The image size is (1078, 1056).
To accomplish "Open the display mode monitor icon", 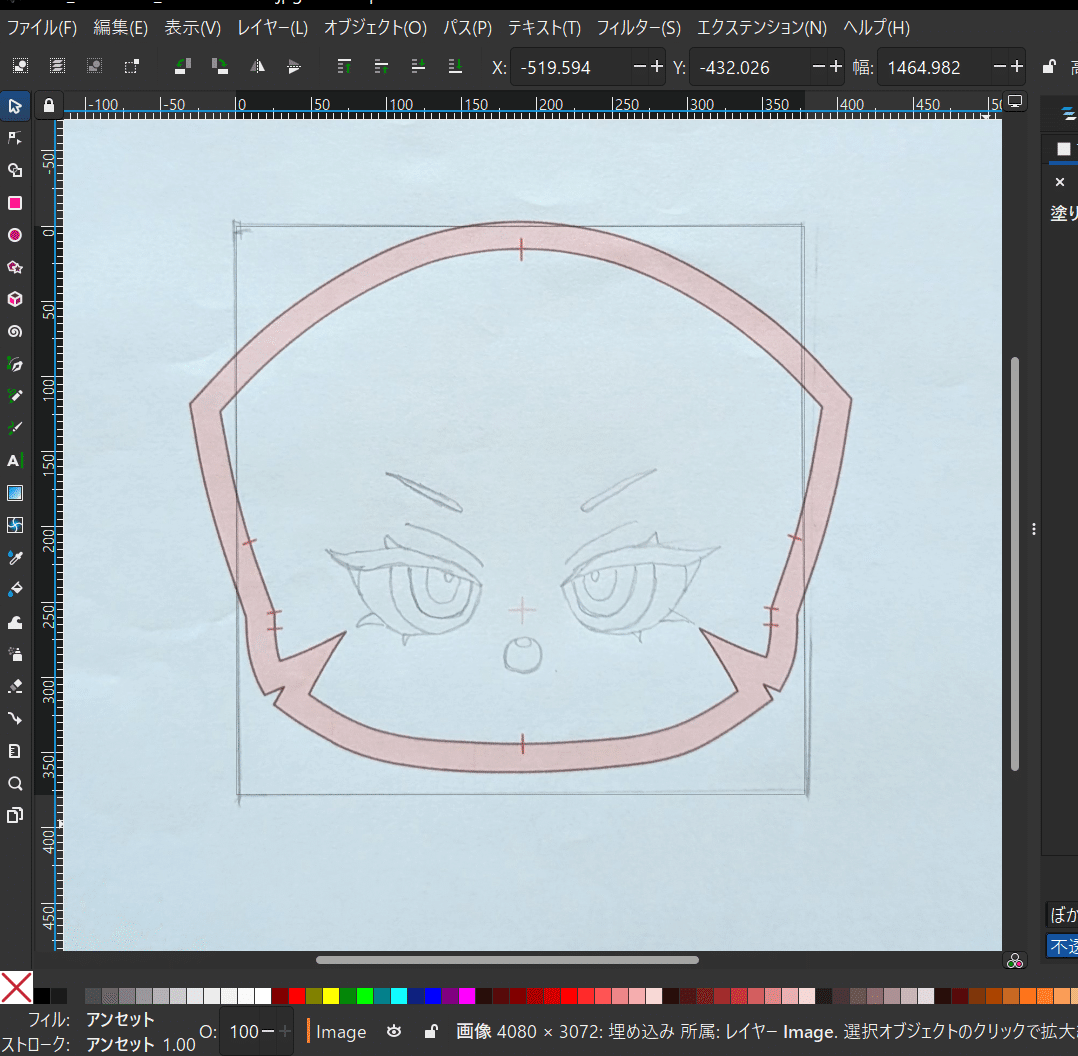I will 1015,102.
